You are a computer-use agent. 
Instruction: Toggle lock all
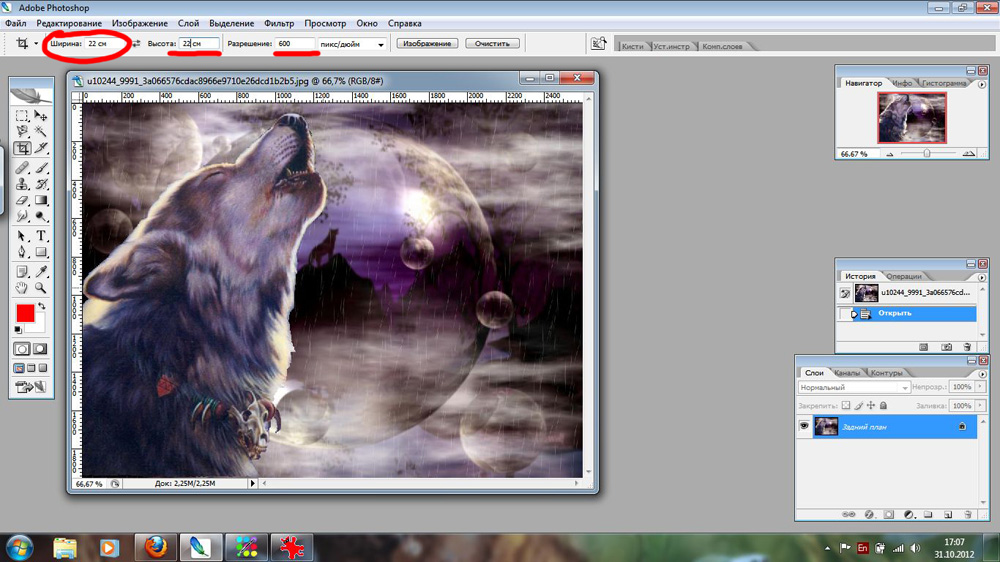click(x=883, y=406)
